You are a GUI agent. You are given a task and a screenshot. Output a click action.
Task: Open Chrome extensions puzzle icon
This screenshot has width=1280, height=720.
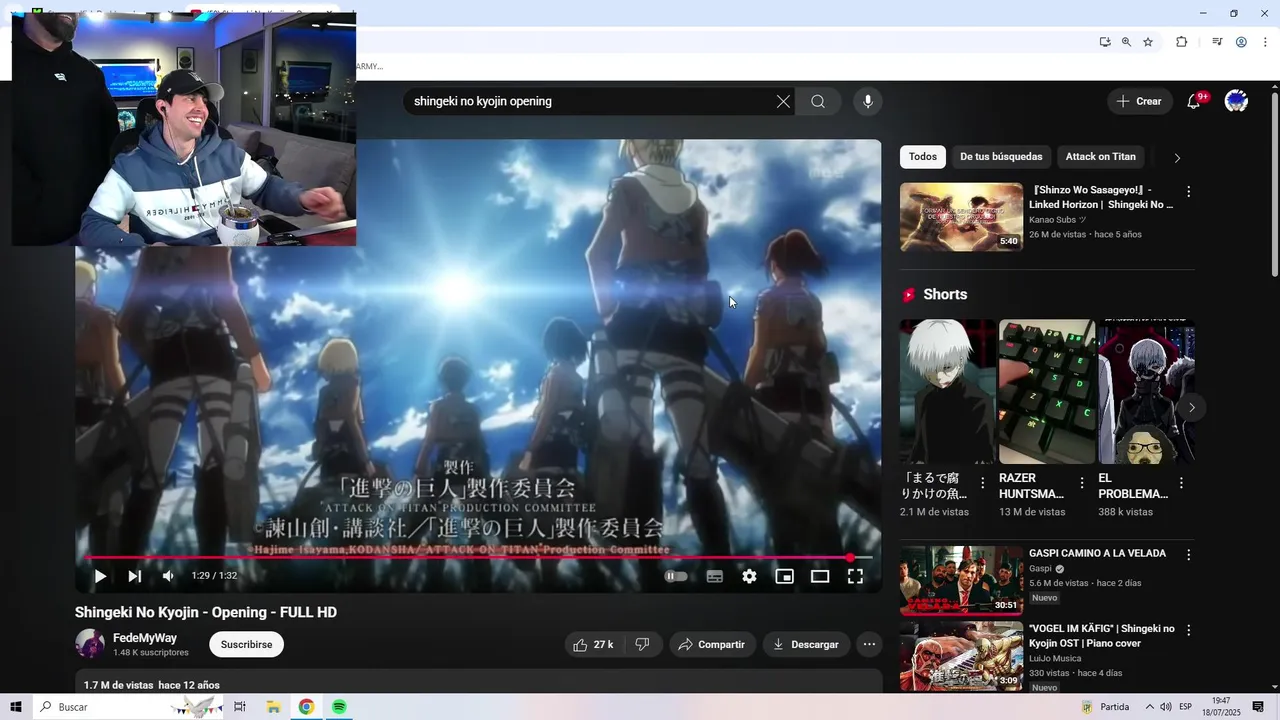click(x=1182, y=42)
